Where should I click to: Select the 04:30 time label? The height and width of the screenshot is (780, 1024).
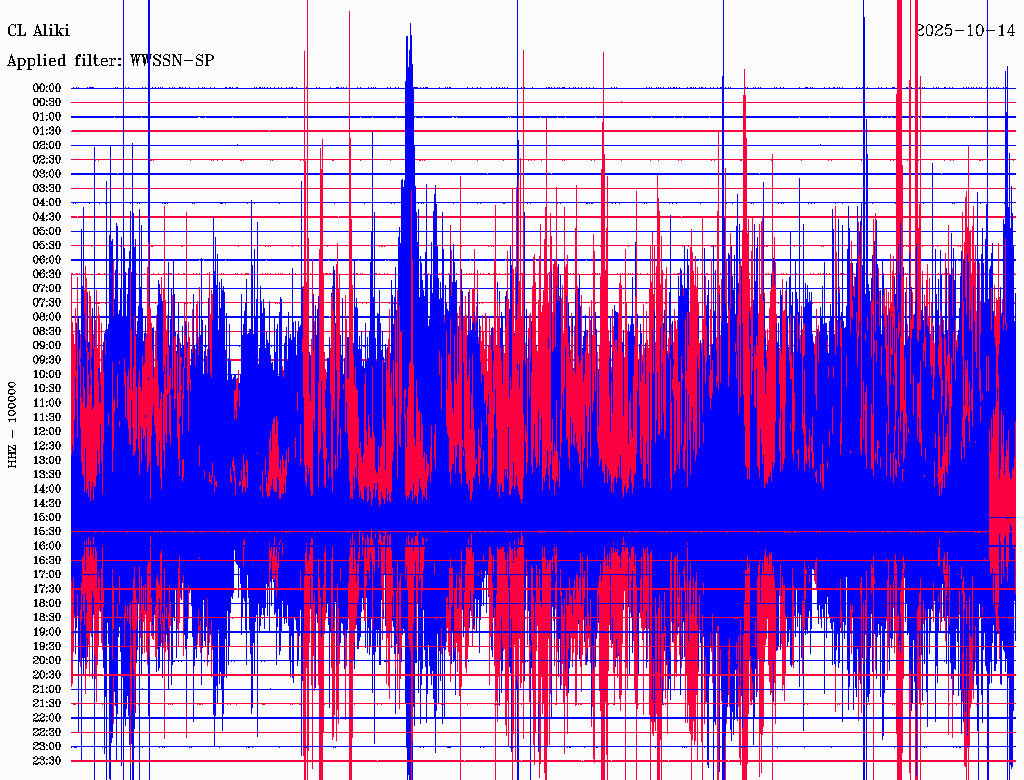(x=47, y=217)
